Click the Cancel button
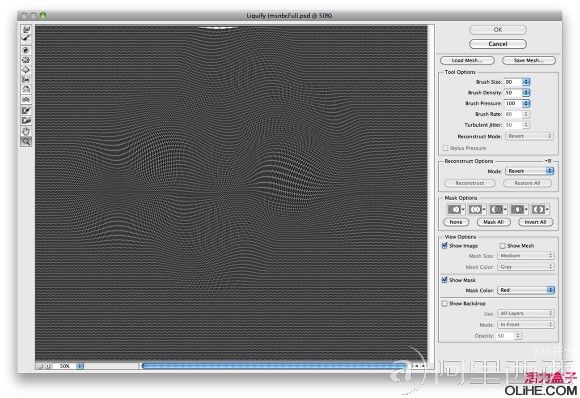 pyautogui.click(x=498, y=44)
